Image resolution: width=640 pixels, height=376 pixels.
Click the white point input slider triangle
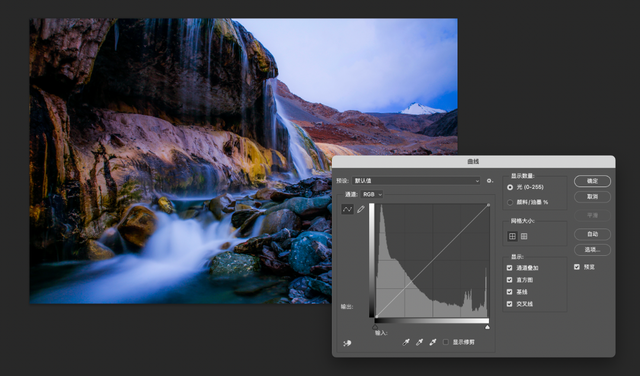click(x=487, y=327)
